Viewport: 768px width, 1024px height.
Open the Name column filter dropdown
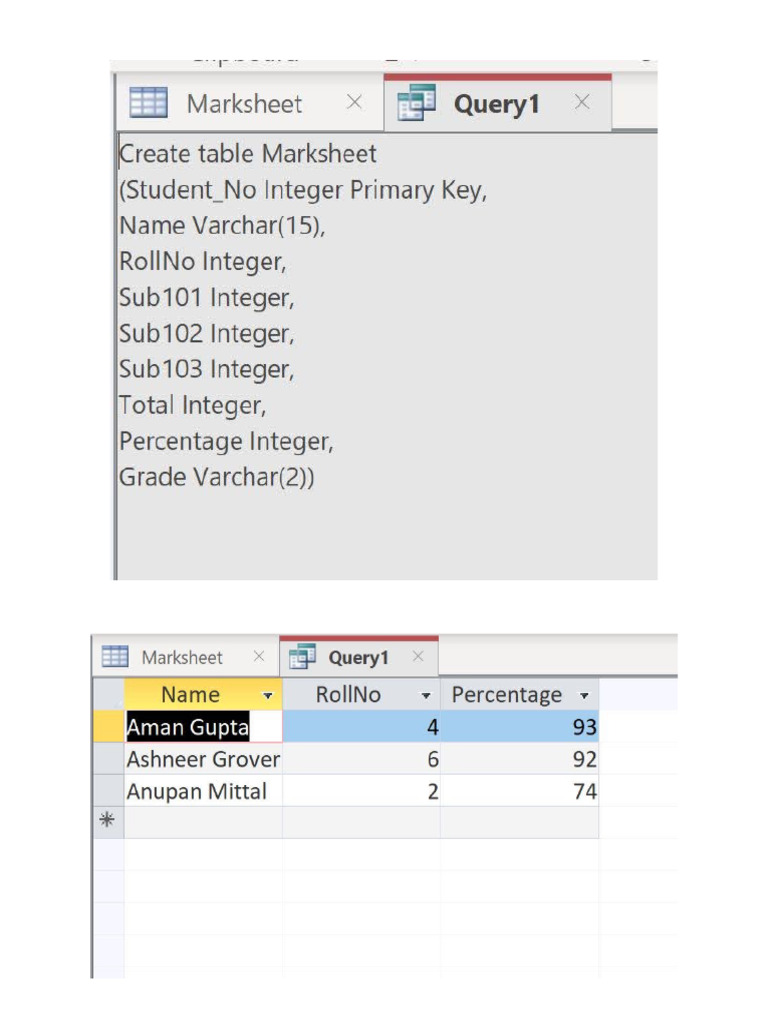(x=267, y=695)
